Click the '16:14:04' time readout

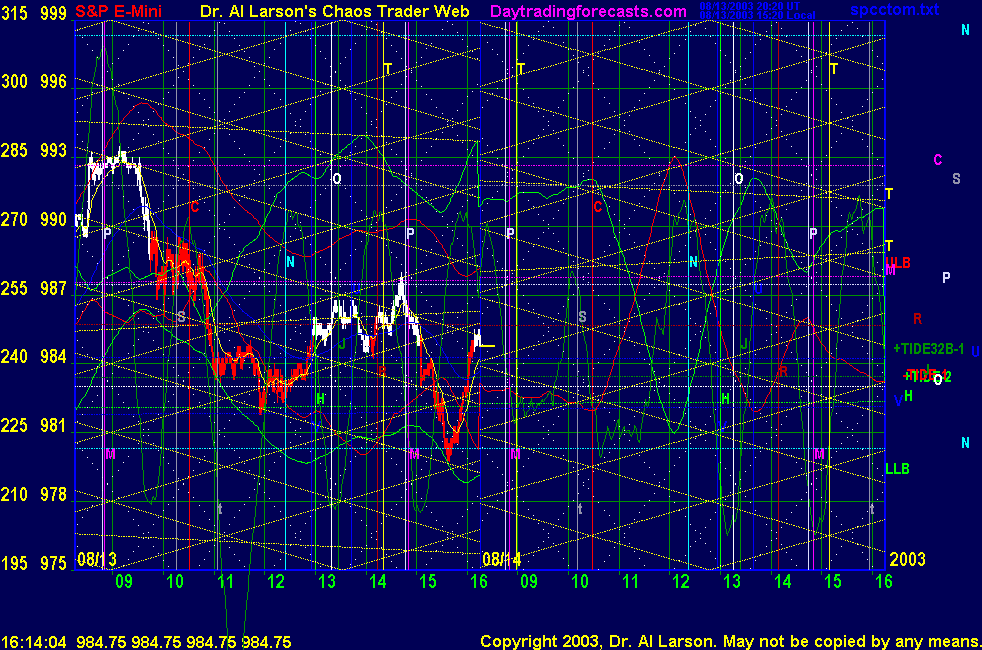[34, 642]
